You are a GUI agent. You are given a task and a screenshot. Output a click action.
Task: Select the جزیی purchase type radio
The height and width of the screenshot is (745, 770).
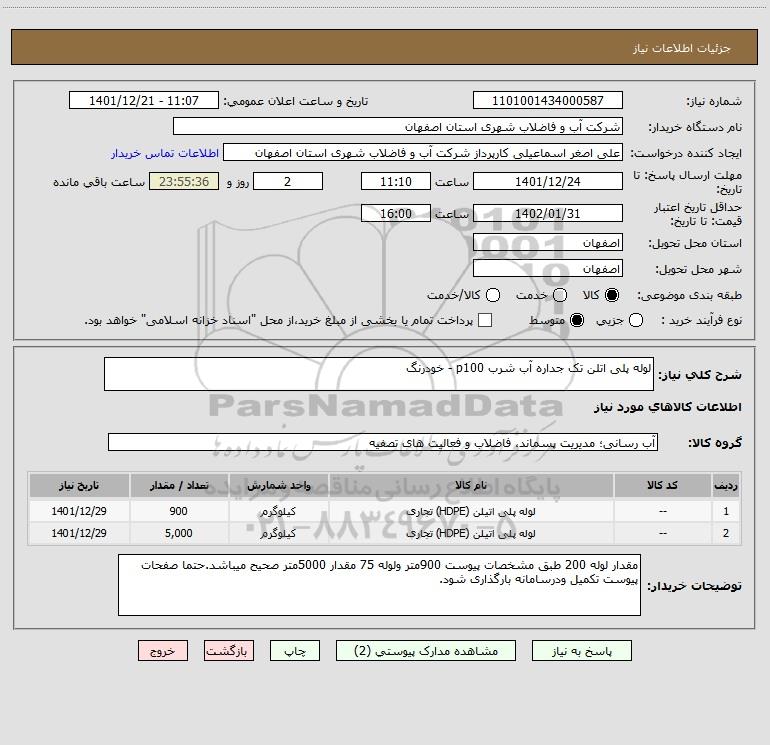coord(636,320)
